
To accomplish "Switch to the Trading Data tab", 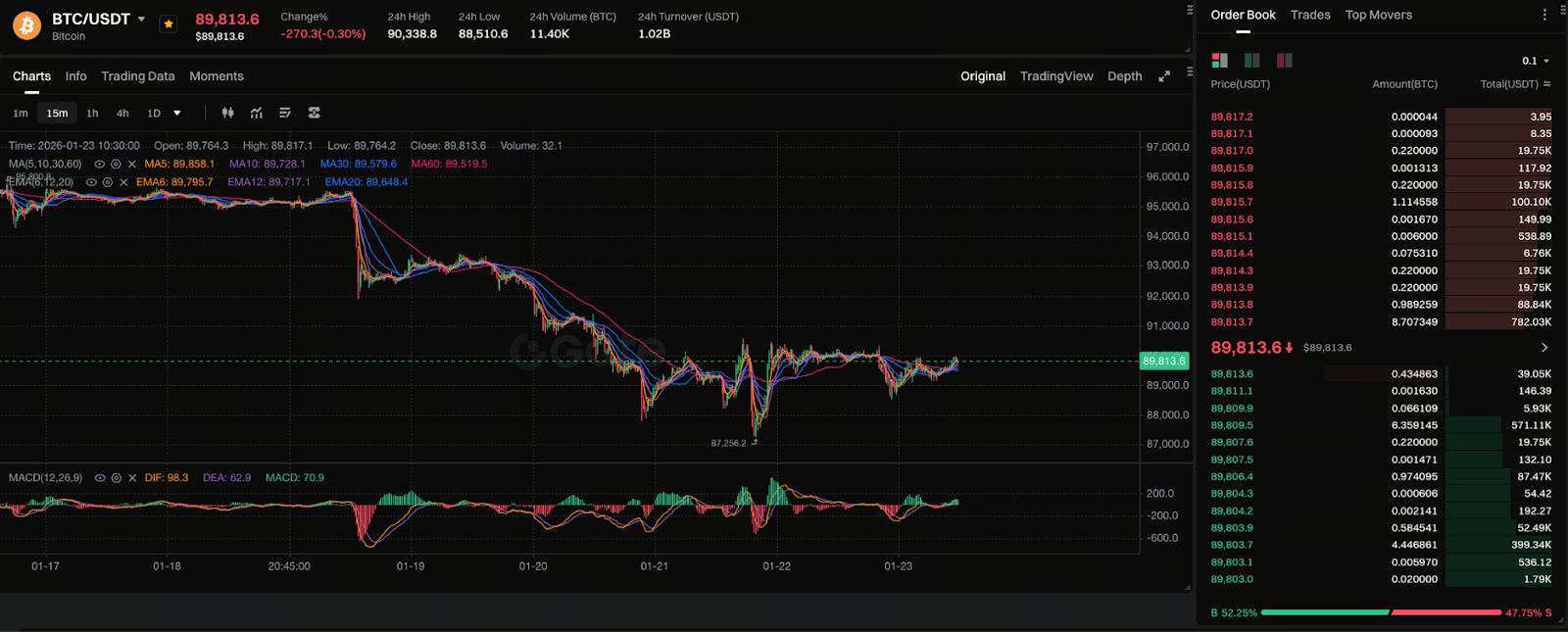I will coord(137,76).
